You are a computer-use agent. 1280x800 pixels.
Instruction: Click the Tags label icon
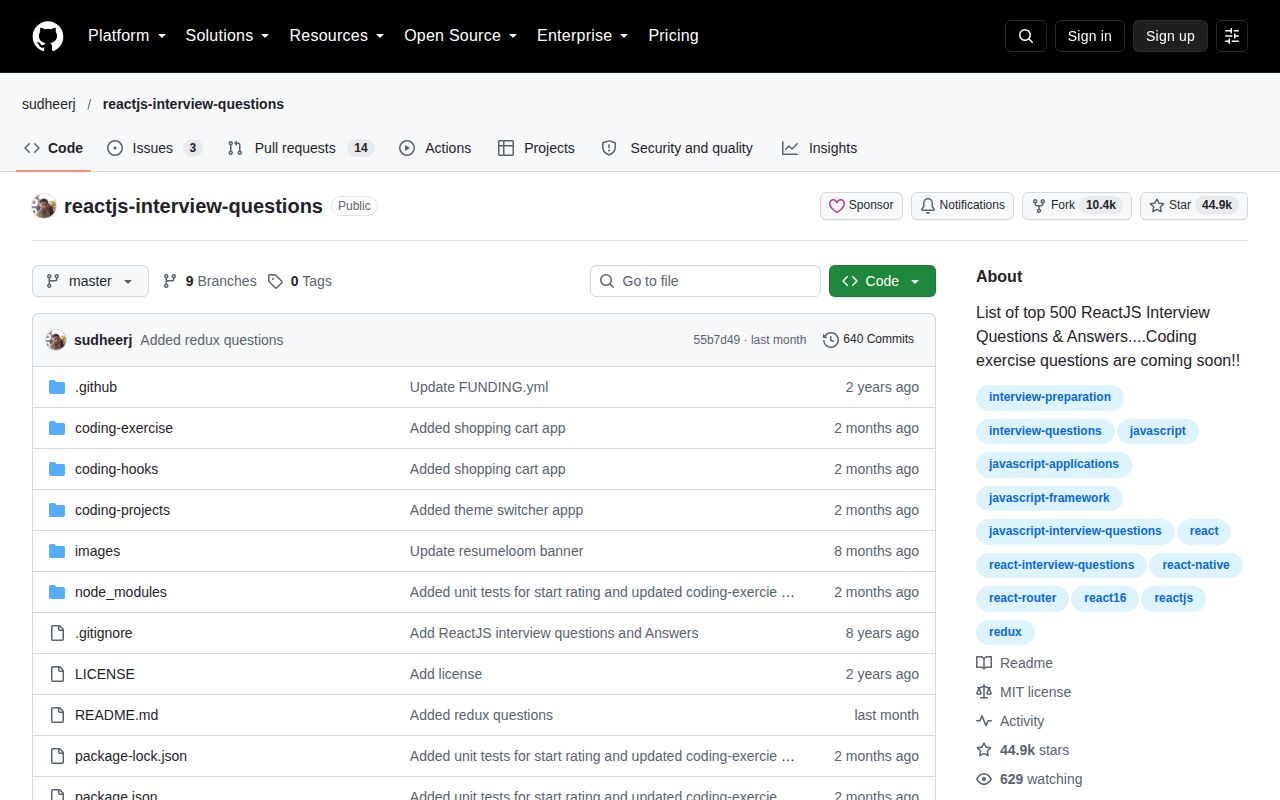[275, 281]
